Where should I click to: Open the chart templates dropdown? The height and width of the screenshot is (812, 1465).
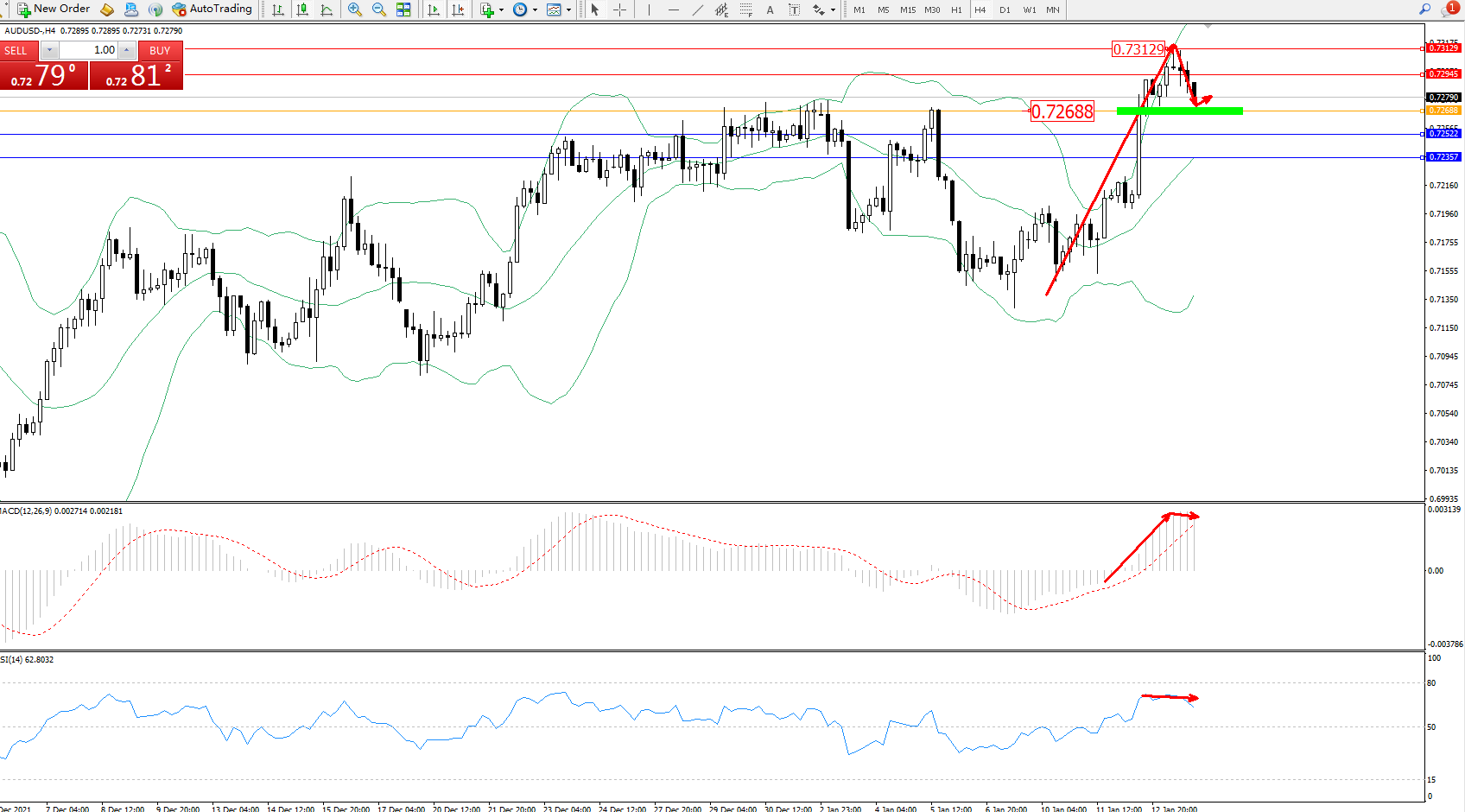[568, 10]
